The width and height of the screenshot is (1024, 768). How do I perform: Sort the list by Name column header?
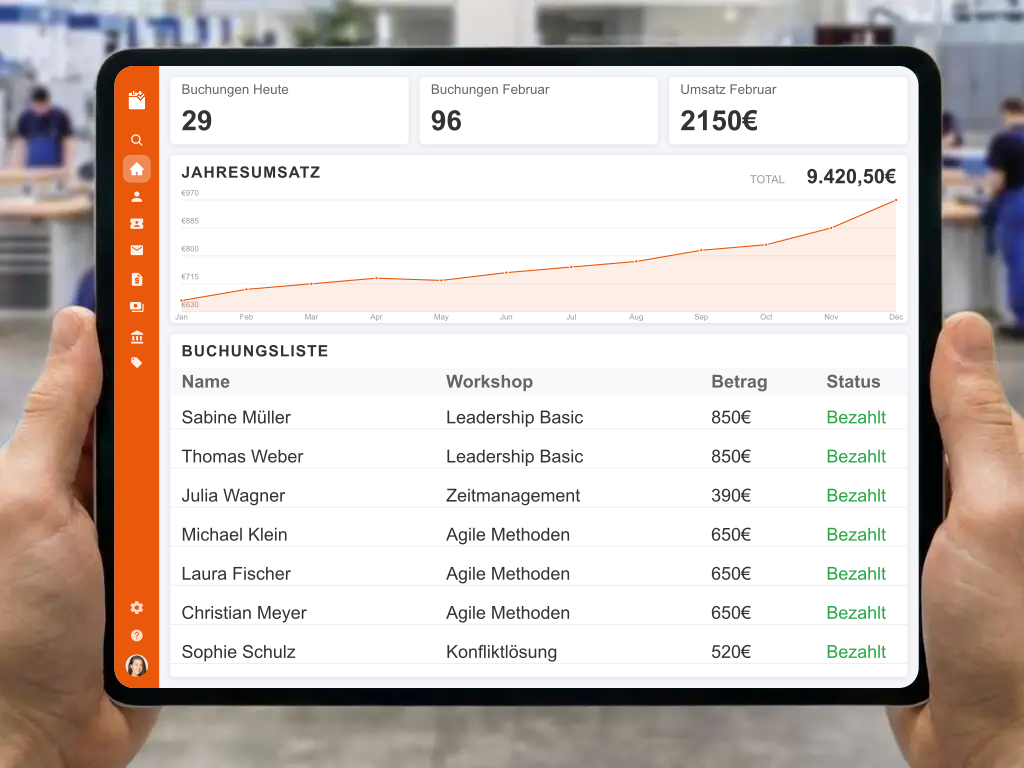(x=206, y=381)
